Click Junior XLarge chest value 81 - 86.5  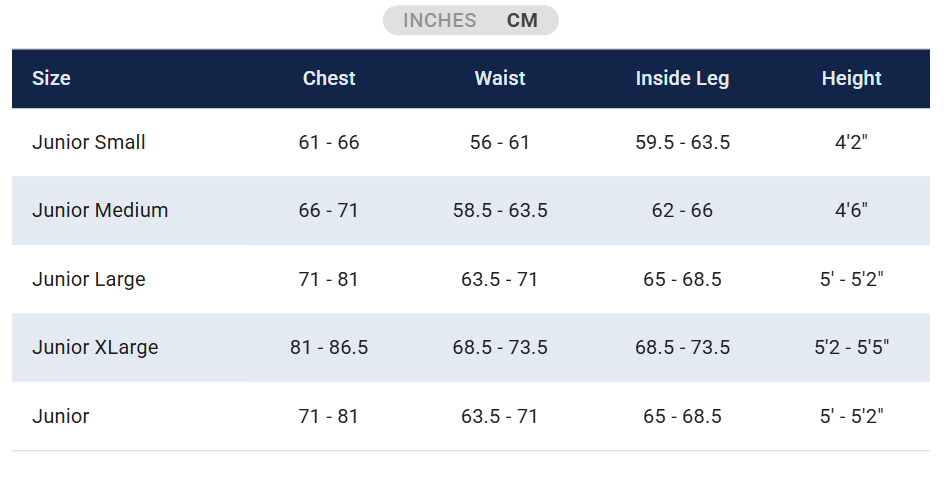click(329, 347)
